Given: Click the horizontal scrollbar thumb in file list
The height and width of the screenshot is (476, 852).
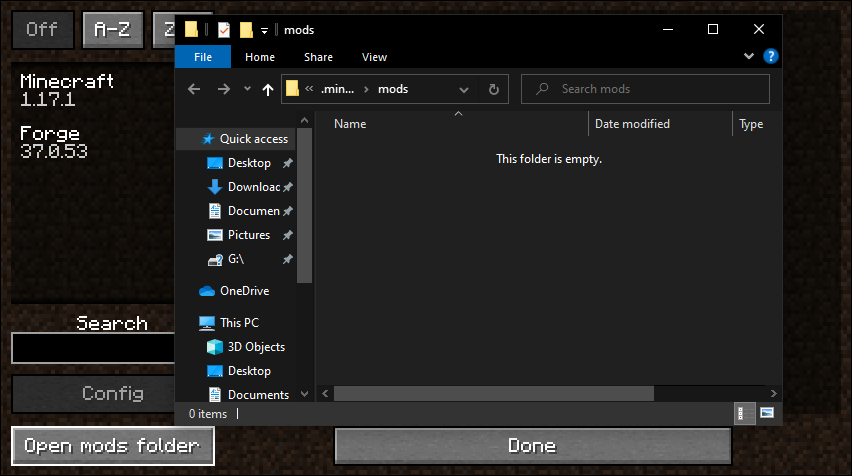Looking at the screenshot, I should [x=493, y=393].
